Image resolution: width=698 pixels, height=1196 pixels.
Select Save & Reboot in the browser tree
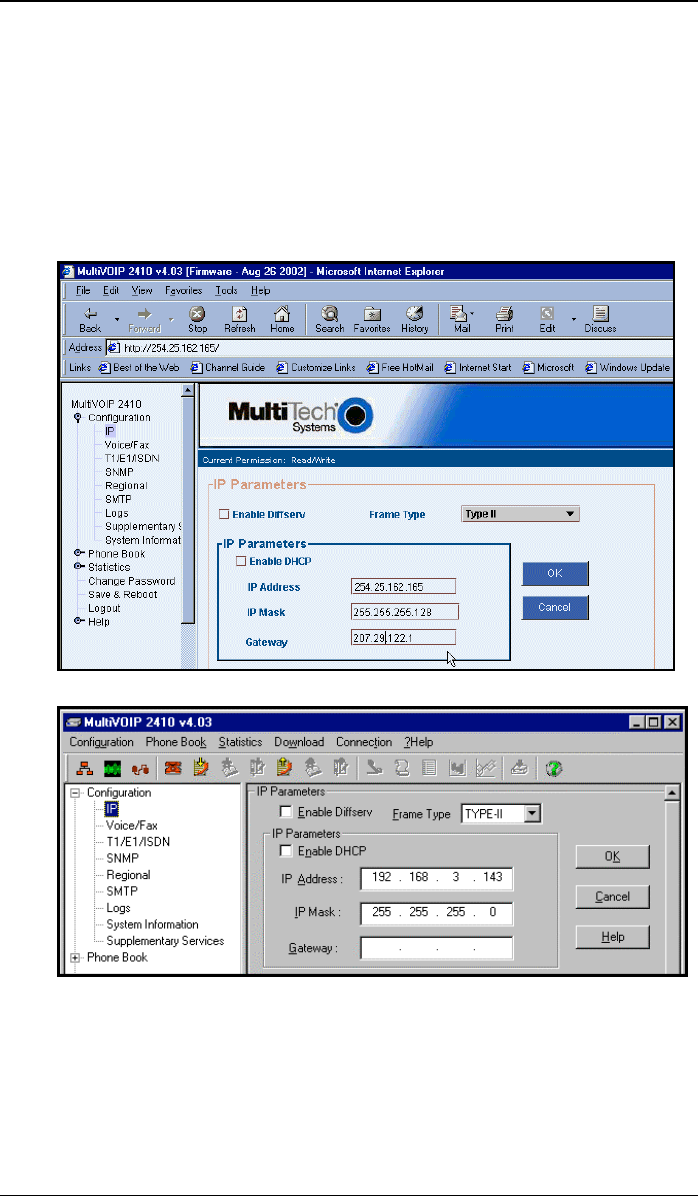click(122, 595)
